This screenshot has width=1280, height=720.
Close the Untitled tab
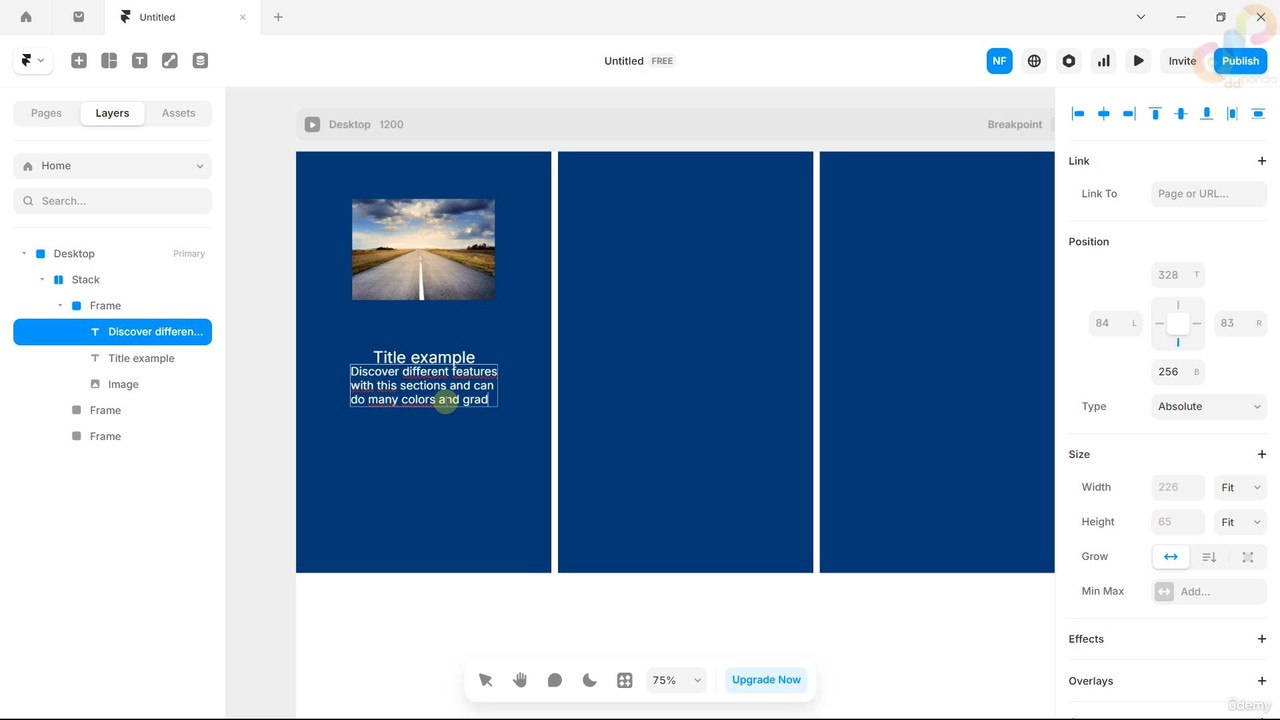click(x=242, y=17)
